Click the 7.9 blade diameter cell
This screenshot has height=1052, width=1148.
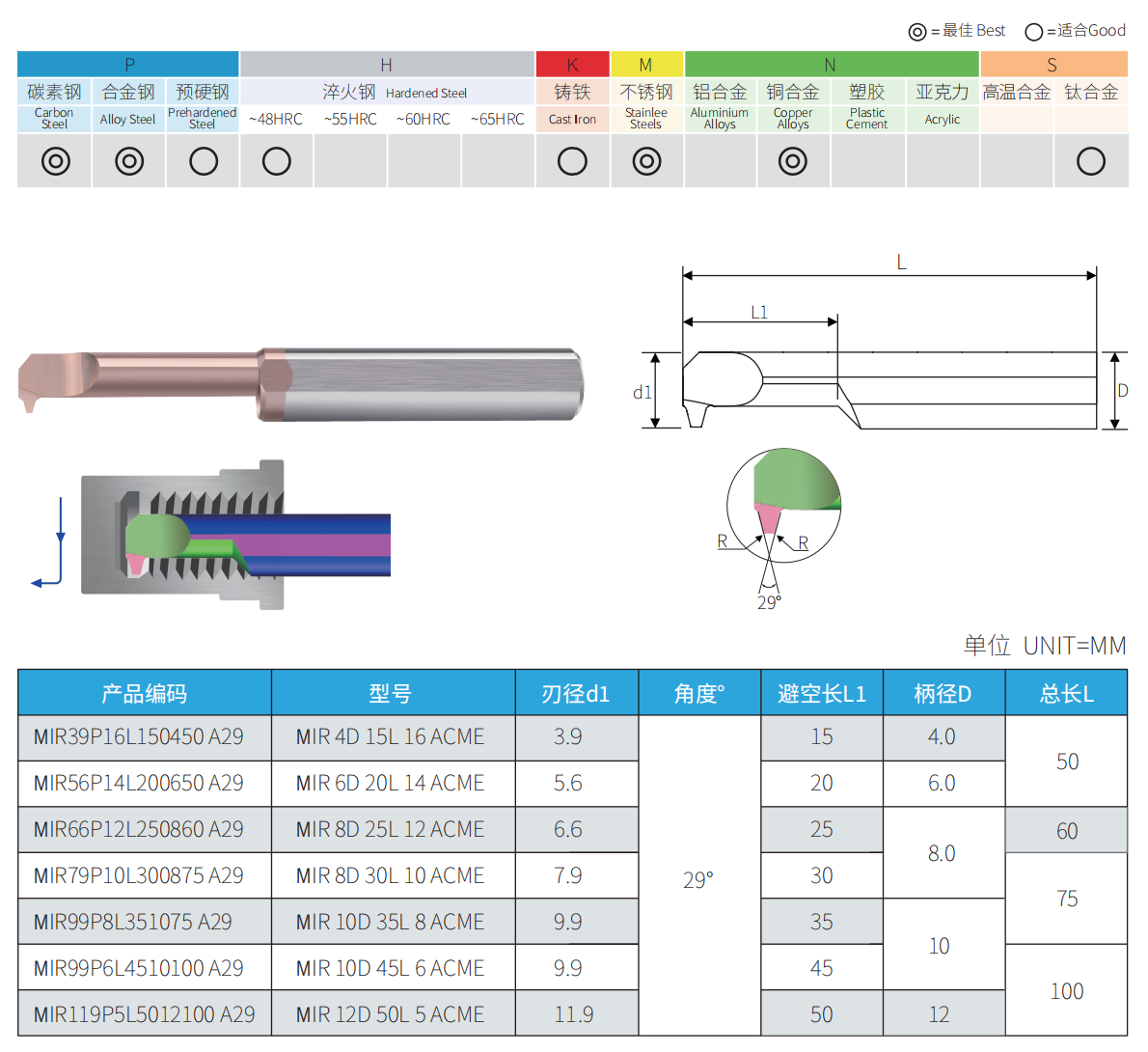pyautogui.click(x=577, y=876)
